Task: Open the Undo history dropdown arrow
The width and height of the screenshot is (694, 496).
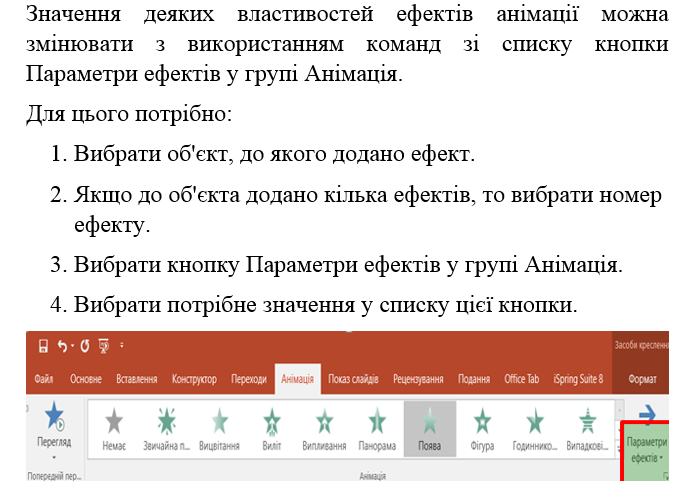Action: tap(73, 346)
